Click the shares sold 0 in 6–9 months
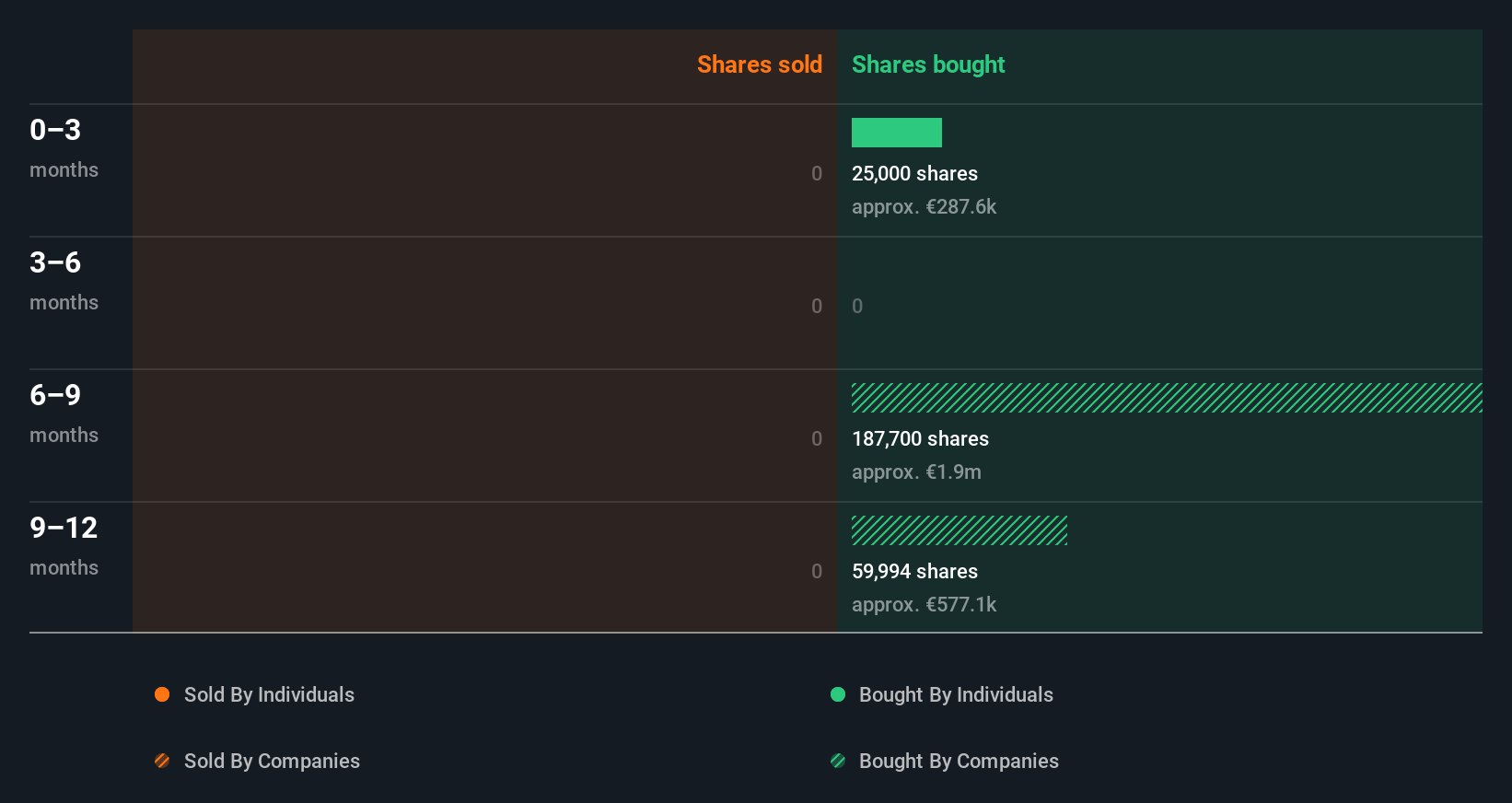 click(817, 438)
